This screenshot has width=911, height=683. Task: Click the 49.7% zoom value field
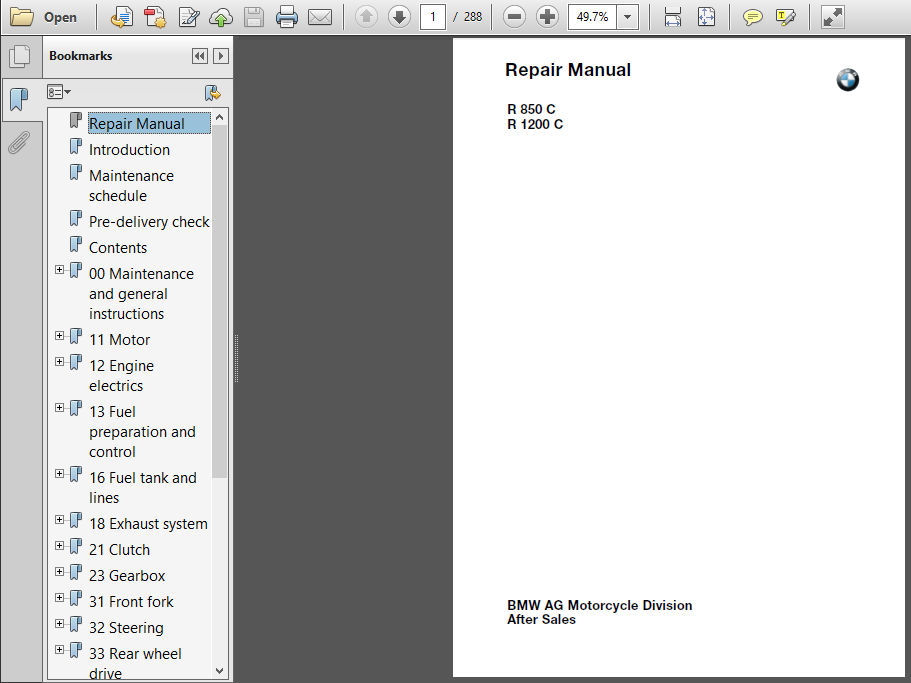pyautogui.click(x=592, y=17)
